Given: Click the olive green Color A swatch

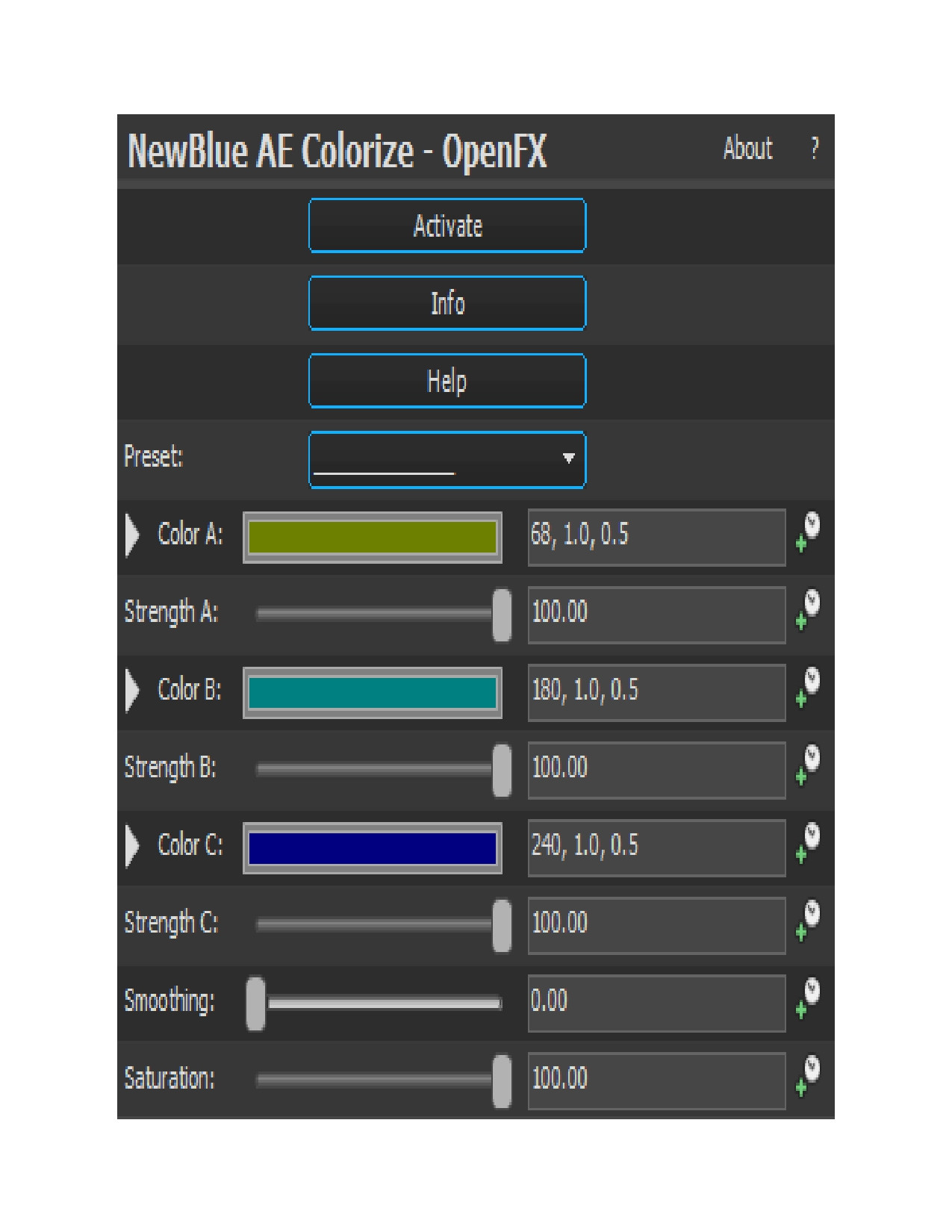Looking at the screenshot, I should click(x=373, y=538).
